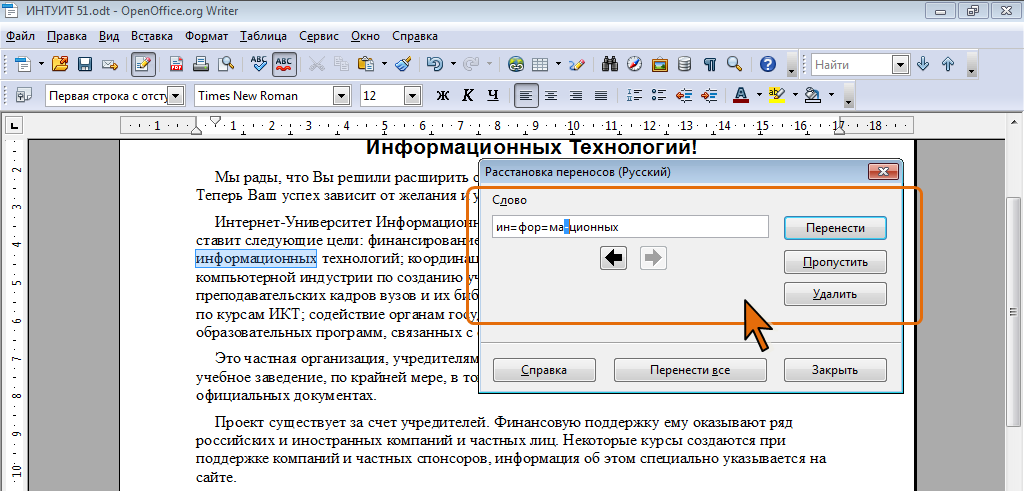The image size is (1024, 491).
Task: Click the Справка button in the dialog
Action: point(544,370)
